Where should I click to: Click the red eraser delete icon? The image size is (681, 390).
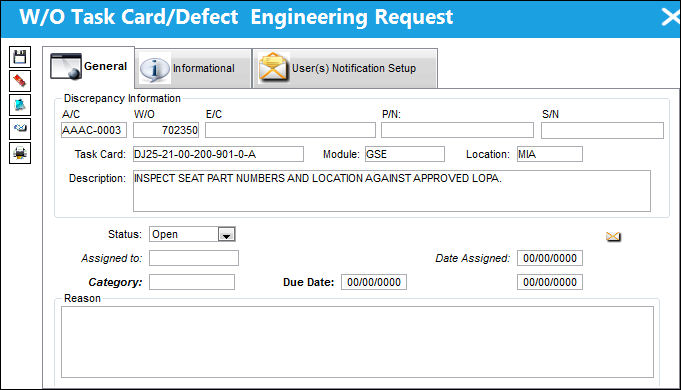pyautogui.click(x=20, y=81)
